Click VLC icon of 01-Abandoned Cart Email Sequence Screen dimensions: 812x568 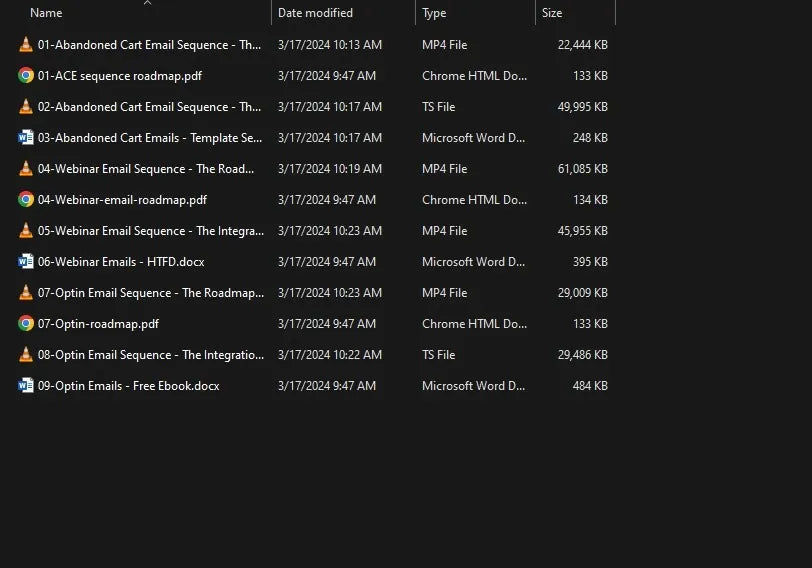pyautogui.click(x=26, y=45)
